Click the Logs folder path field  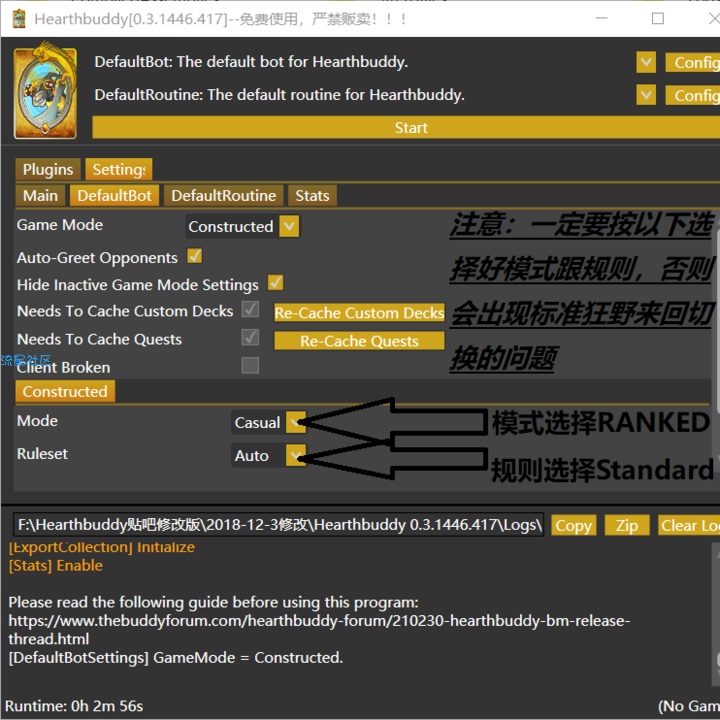[x=278, y=525]
